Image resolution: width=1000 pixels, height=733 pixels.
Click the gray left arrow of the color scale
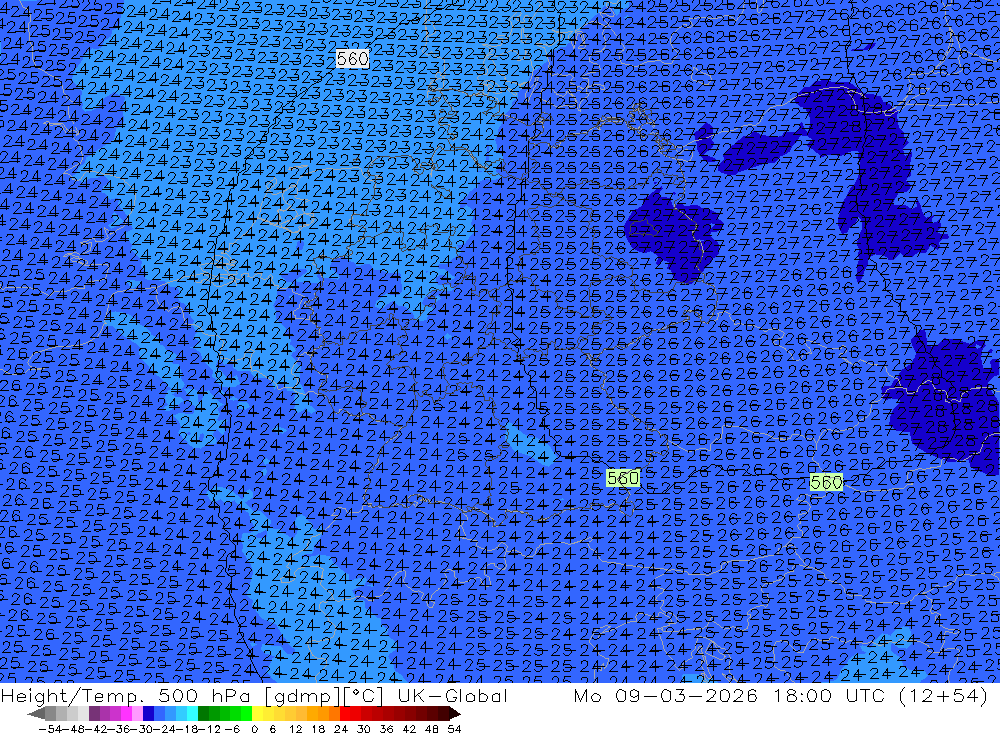pyautogui.click(x=36, y=714)
